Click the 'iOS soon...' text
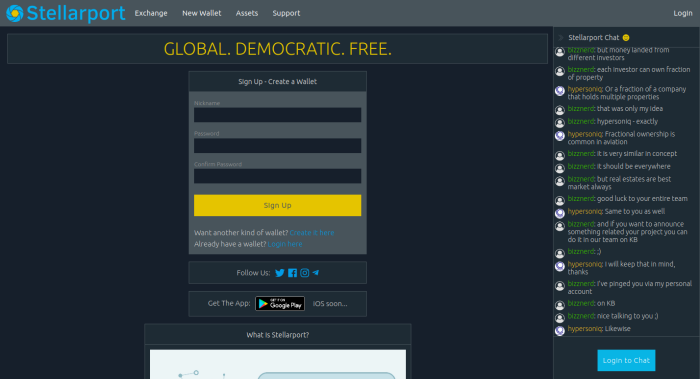The image size is (700, 379). (330, 304)
